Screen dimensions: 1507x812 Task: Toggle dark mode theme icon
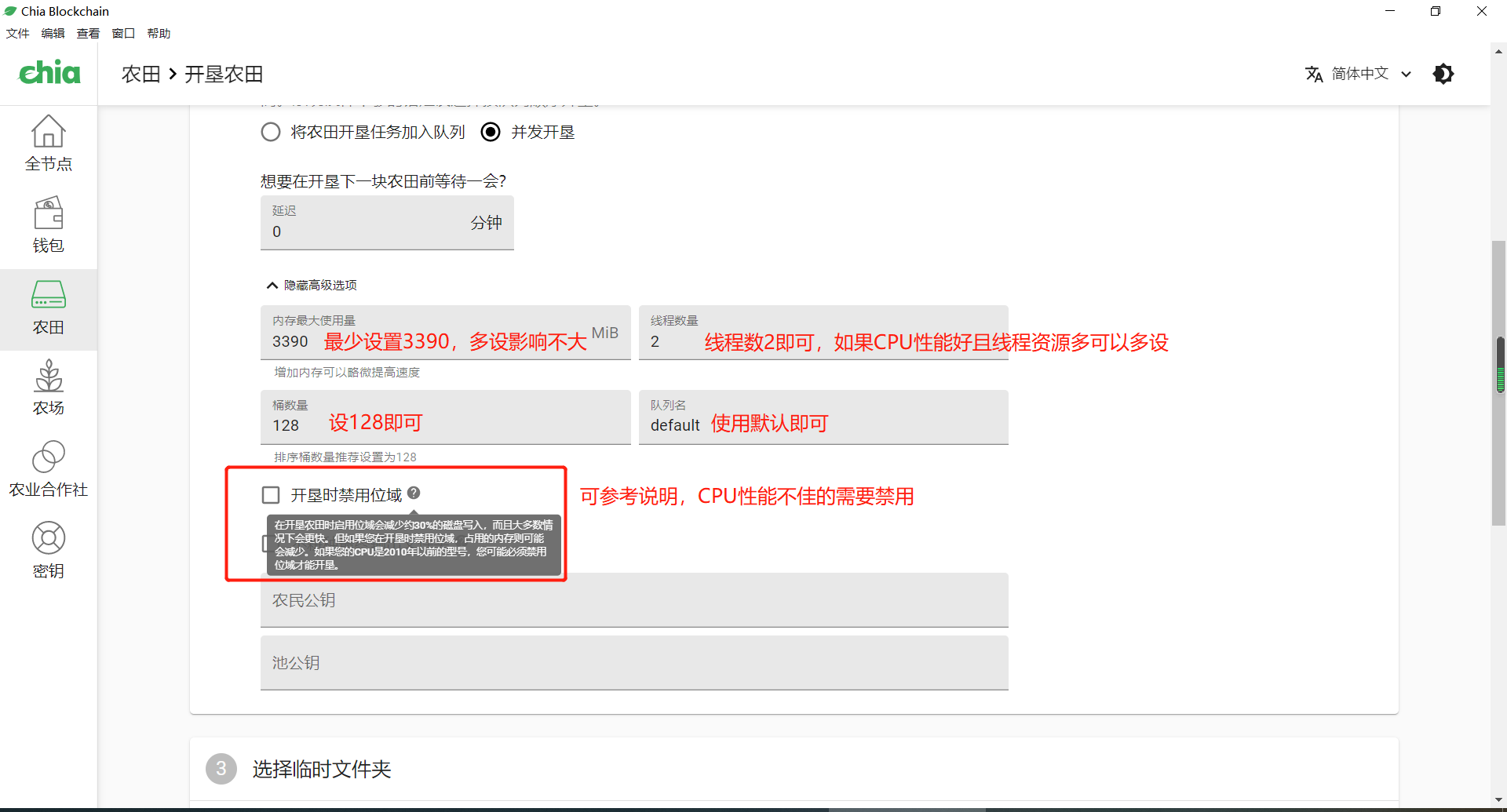click(1443, 74)
